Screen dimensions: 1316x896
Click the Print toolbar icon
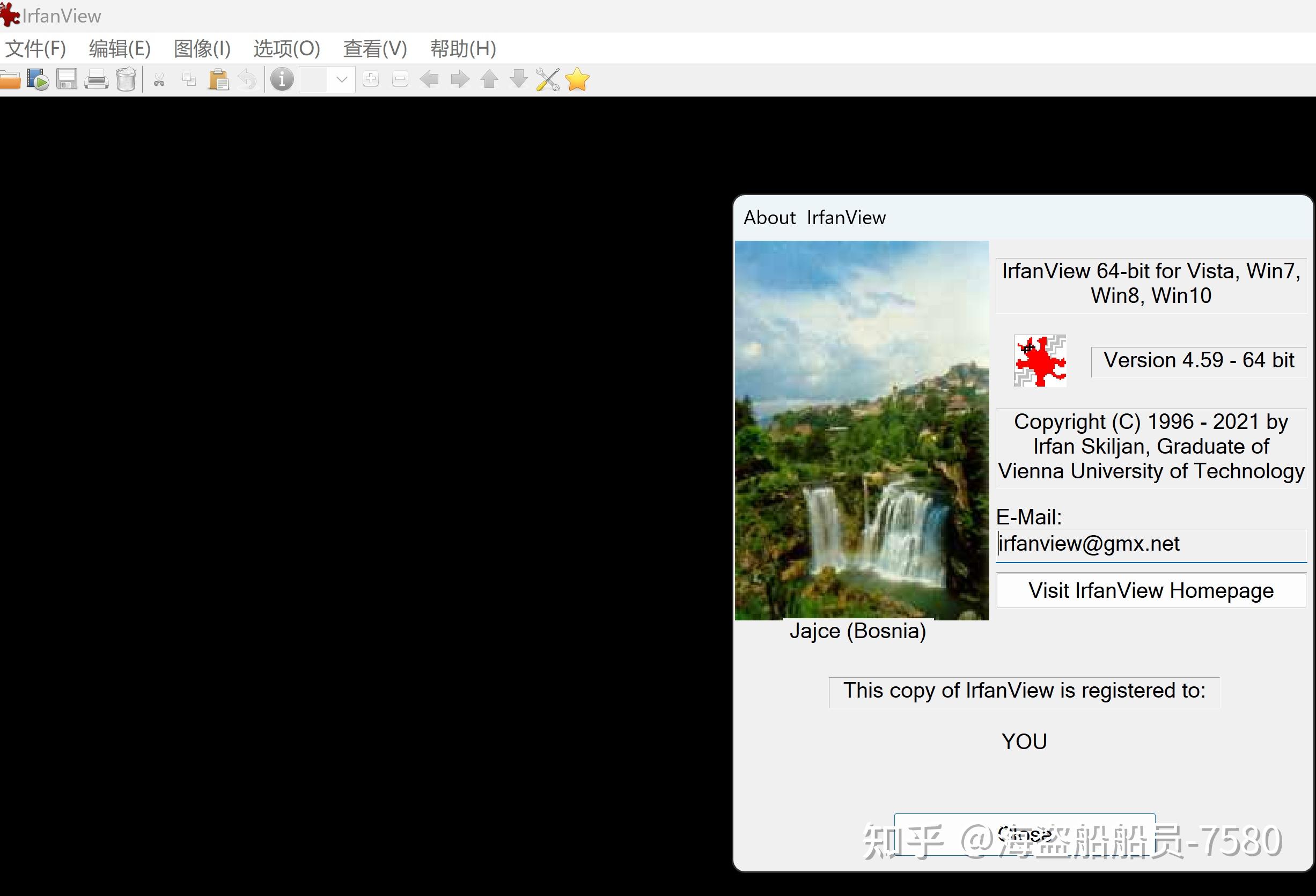click(96, 80)
